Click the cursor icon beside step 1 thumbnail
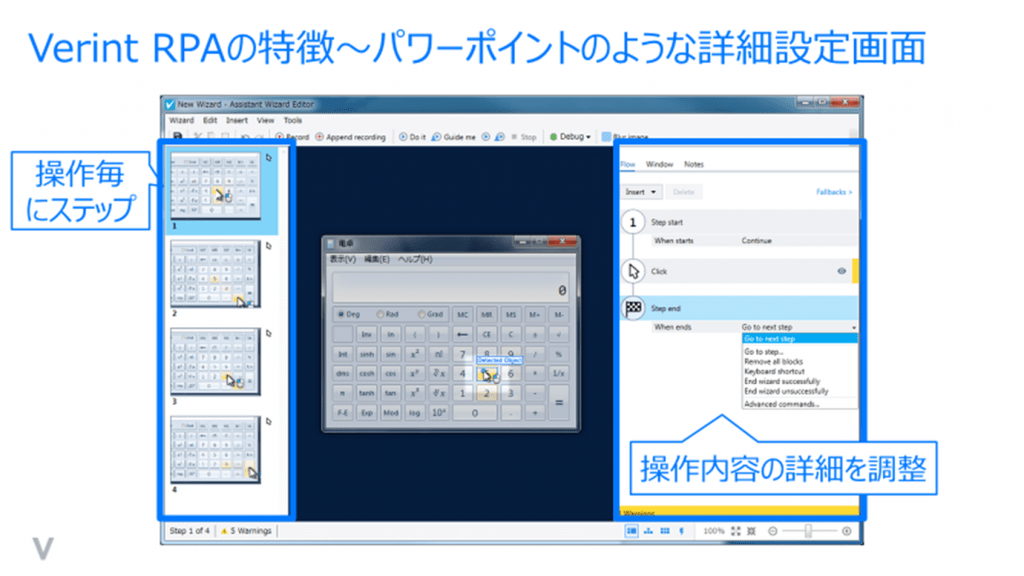Viewport: 1024px width, 576px height. pyautogui.click(x=268, y=157)
